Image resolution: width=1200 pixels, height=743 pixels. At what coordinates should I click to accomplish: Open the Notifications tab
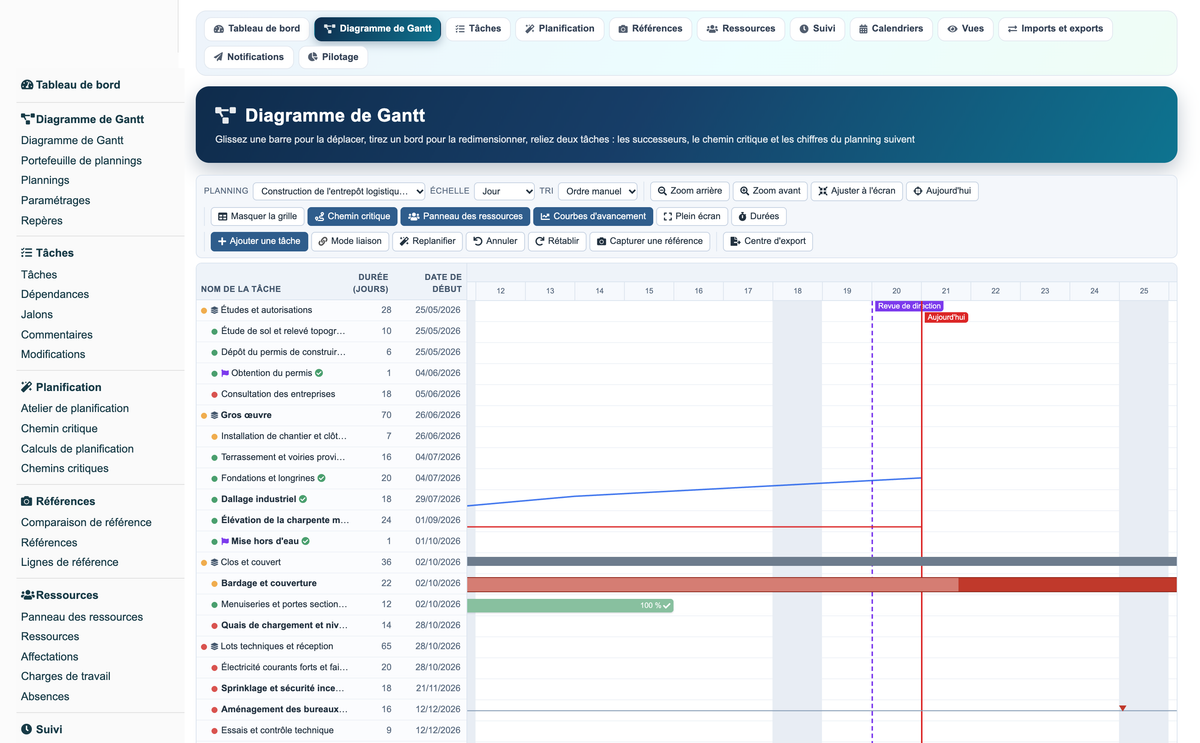(x=249, y=57)
